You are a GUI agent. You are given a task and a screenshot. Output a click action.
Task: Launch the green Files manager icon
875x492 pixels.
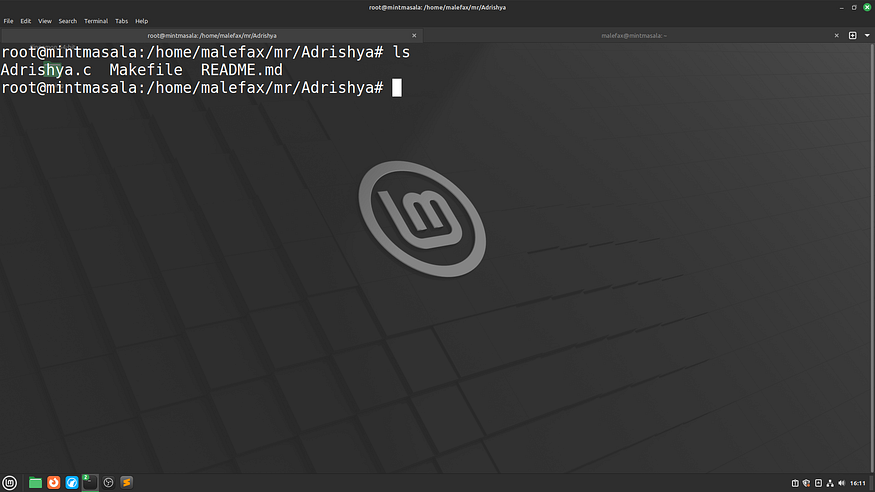(x=35, y=483)
